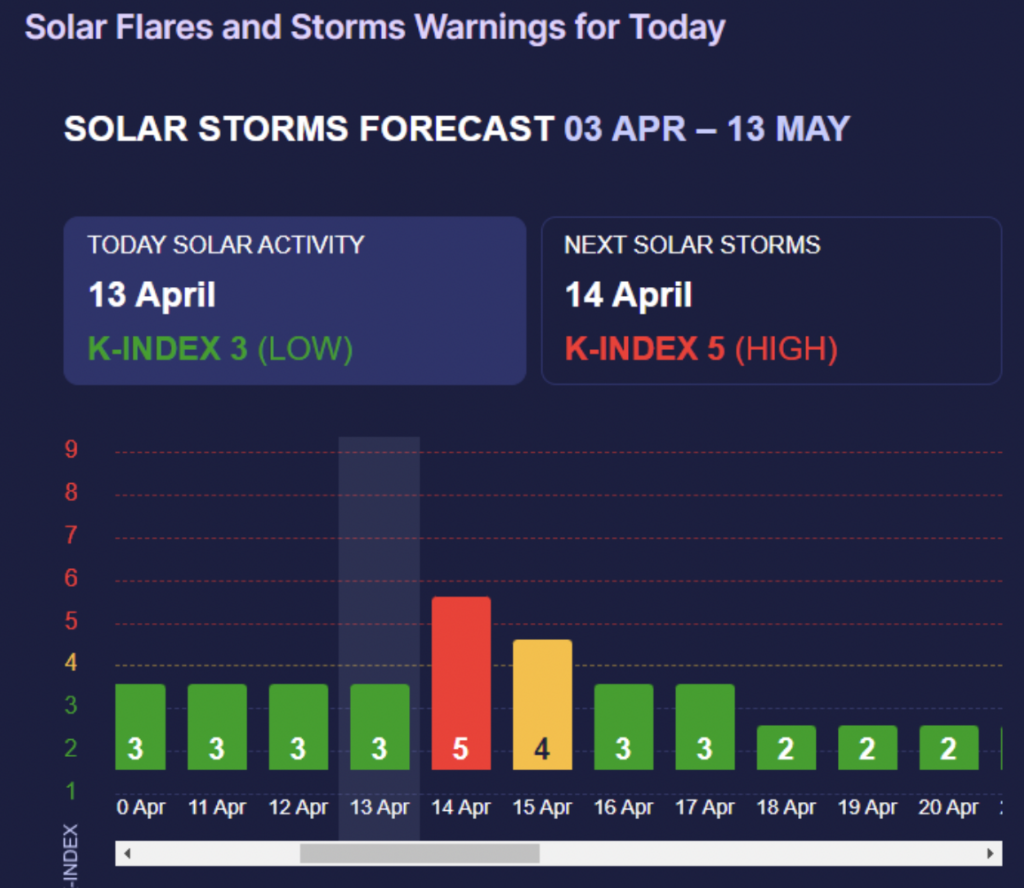Click the 18 Apr bar
1024x888 pixels.
pos(786,748)
